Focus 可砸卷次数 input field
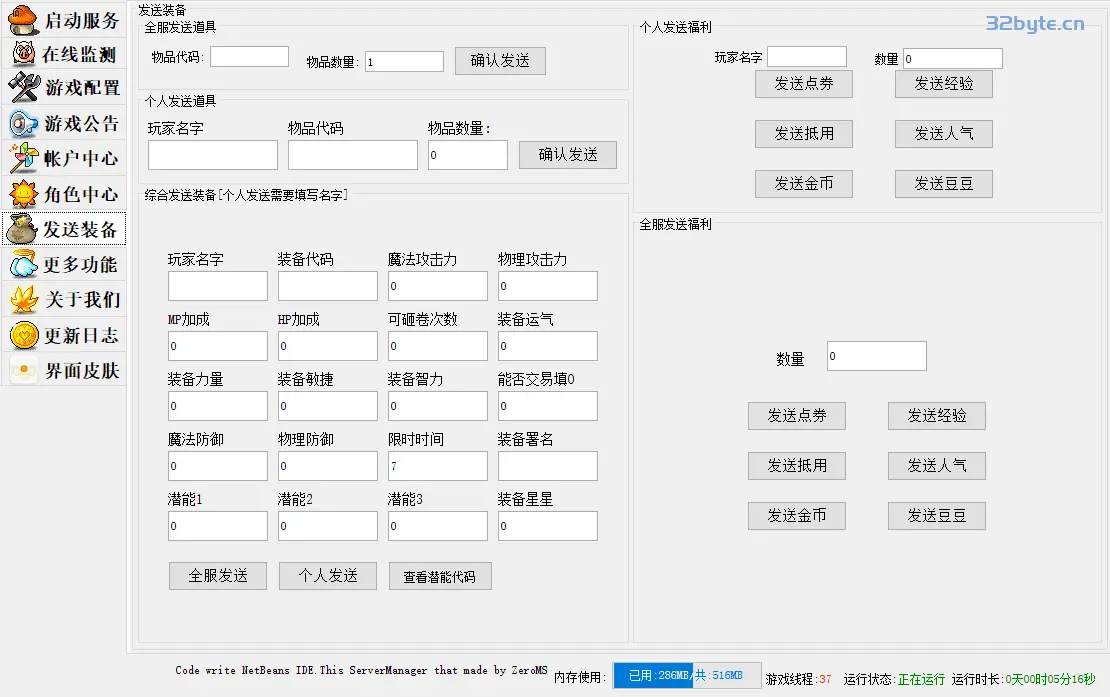Viewport: 1110px width, 697px height. click(437, 346)
